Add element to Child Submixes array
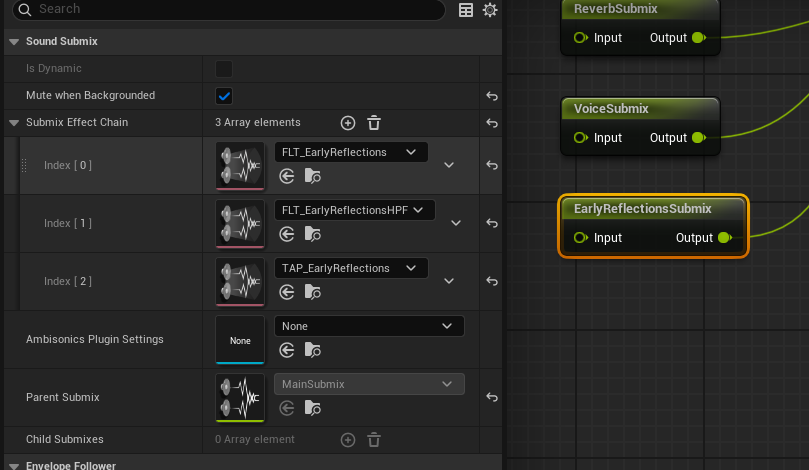Screen dimensions: 809x470 [x=348, y=440]
